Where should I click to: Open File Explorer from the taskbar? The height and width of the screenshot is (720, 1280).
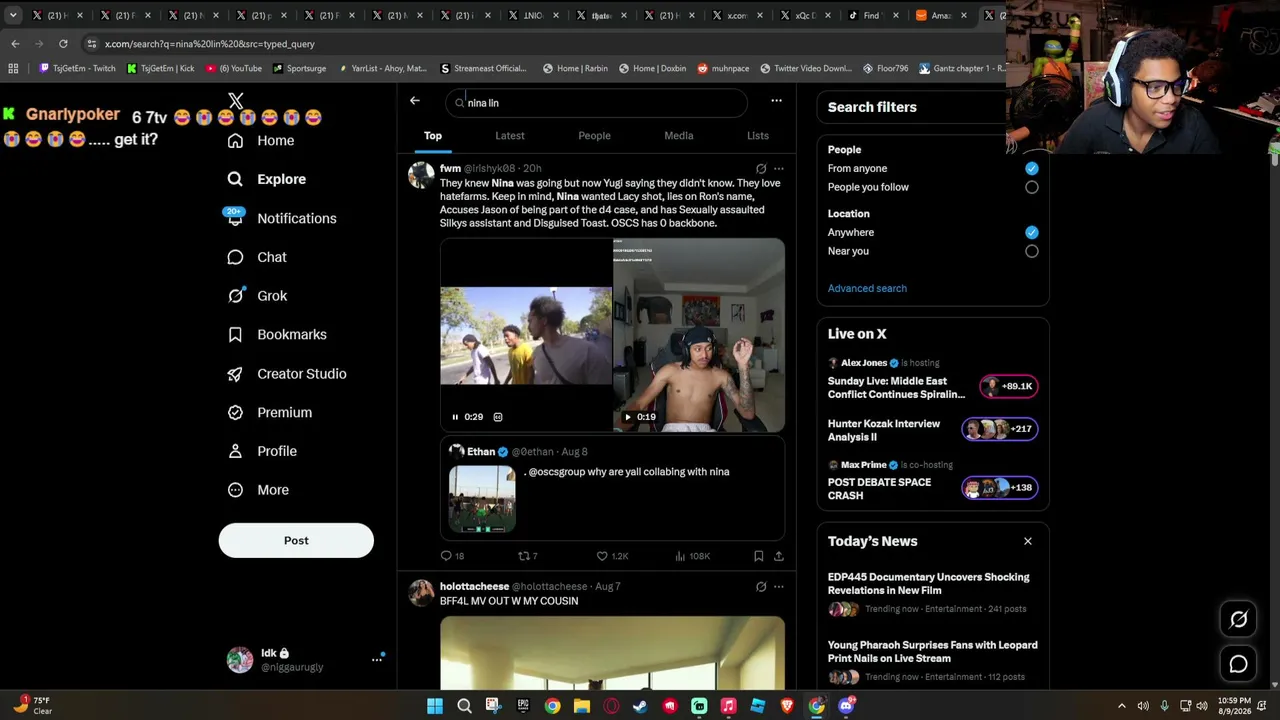coord(582,706)
